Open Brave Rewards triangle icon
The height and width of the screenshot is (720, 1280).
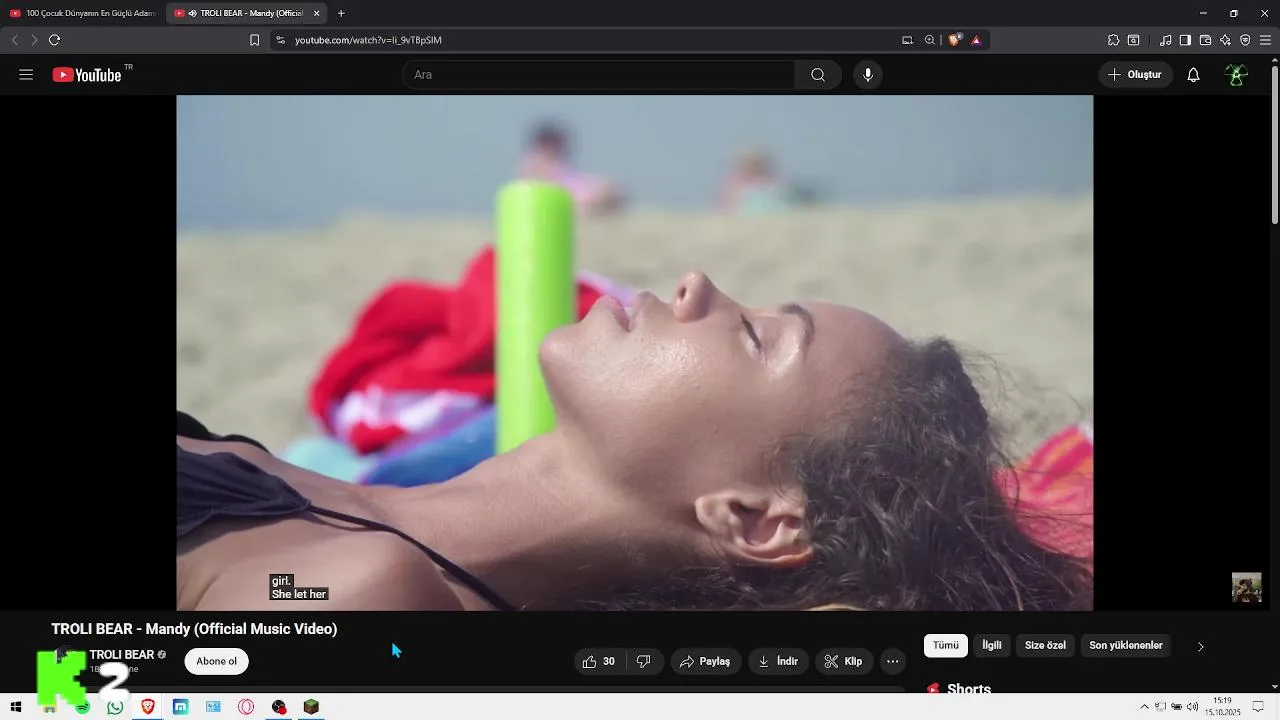tap(976, 40)
